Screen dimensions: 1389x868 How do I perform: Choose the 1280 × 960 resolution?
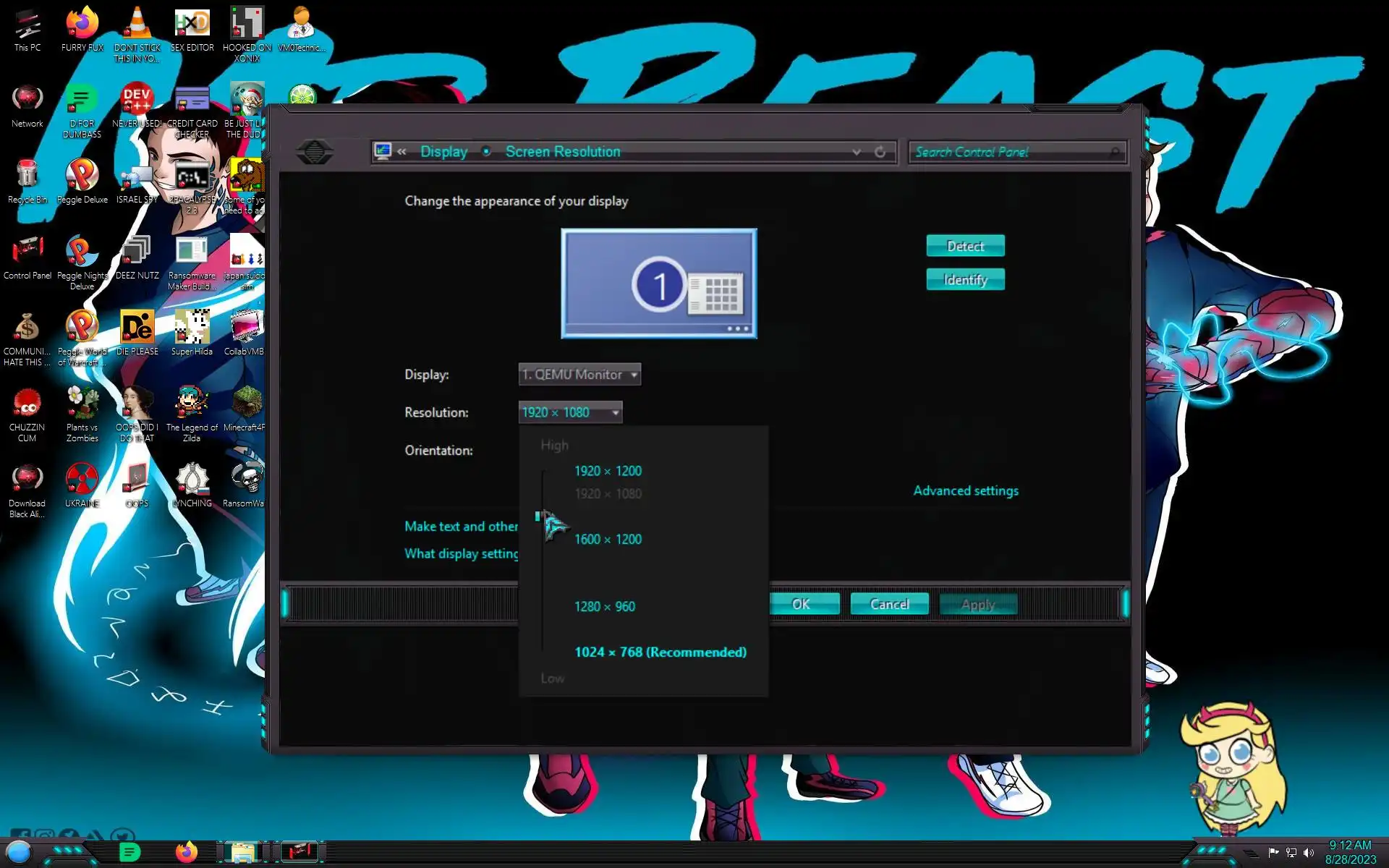604,606
